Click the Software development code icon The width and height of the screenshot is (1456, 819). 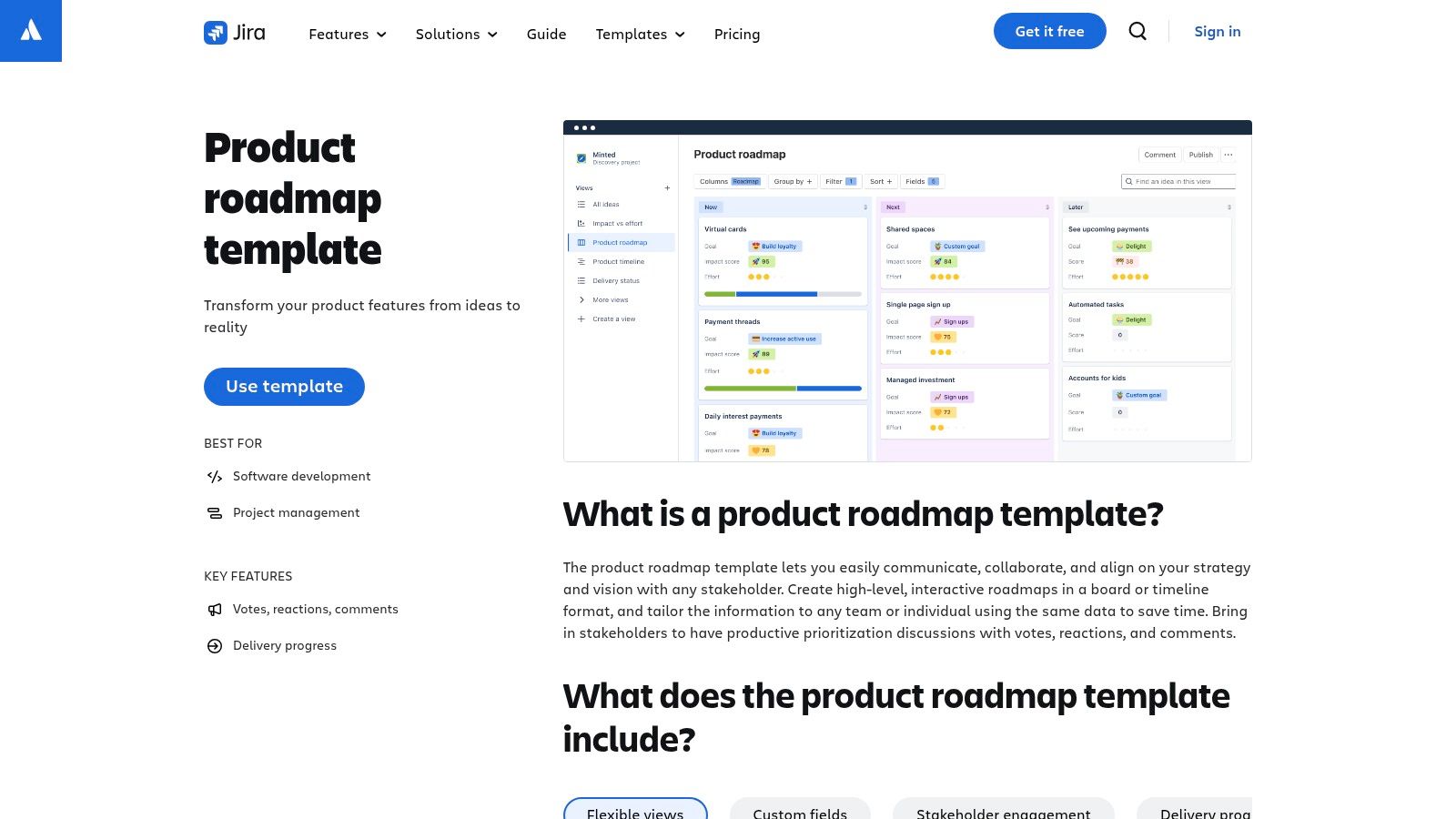tap(214, 476)
